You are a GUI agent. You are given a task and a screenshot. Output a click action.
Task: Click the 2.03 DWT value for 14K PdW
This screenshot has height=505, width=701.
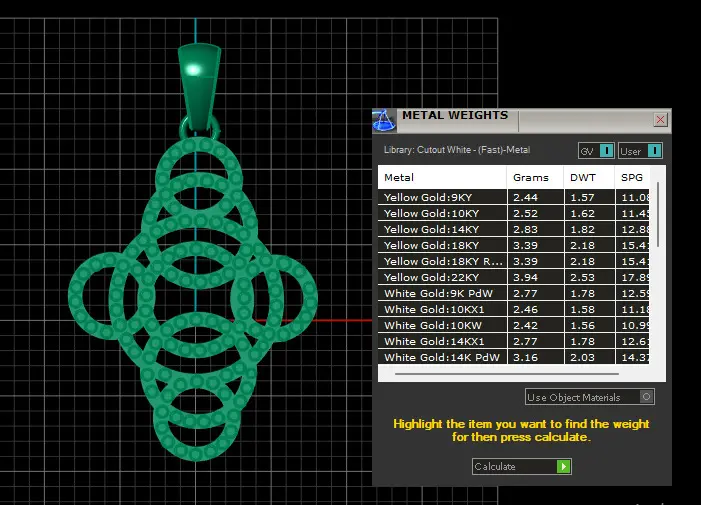[583, 358]
